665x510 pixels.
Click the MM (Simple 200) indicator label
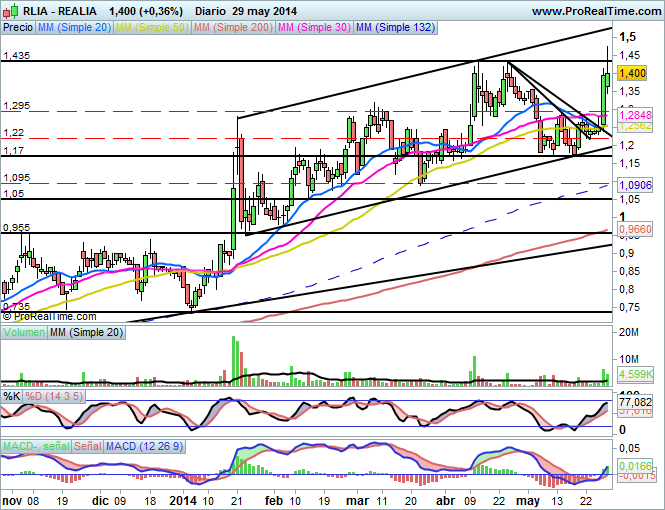click(x=235, y=28)
